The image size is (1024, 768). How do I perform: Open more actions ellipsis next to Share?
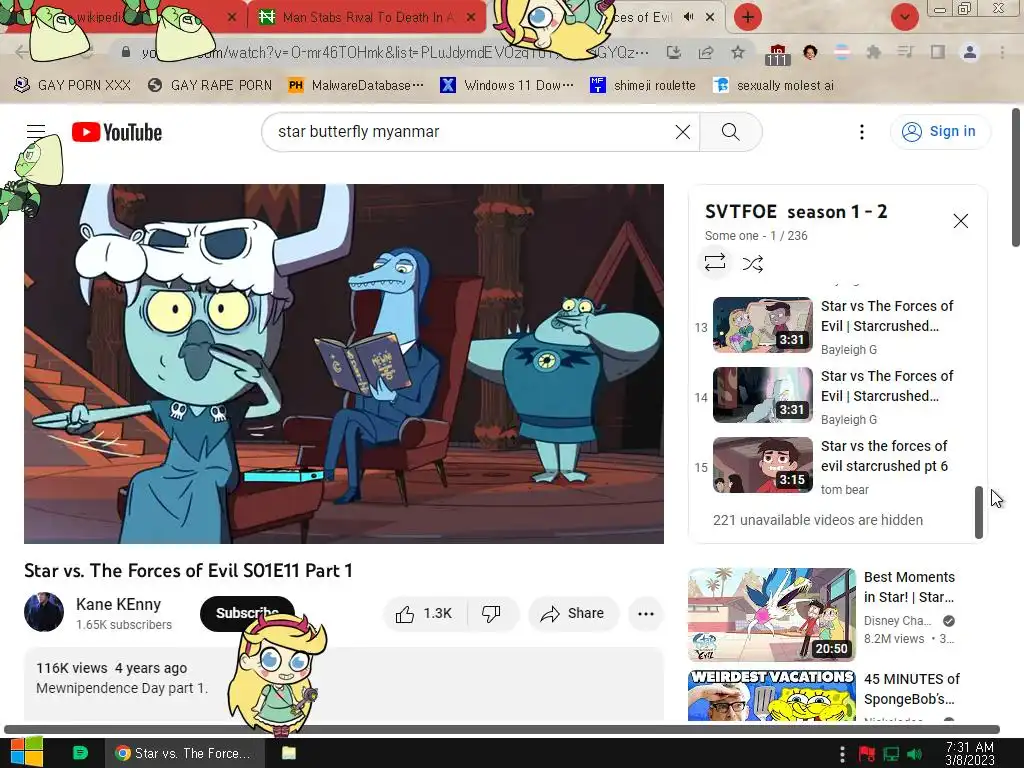(x=645, y=613)
